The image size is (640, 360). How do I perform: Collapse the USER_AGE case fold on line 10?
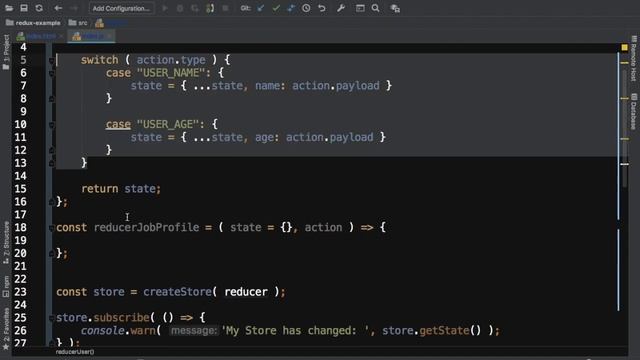(51, 125)
